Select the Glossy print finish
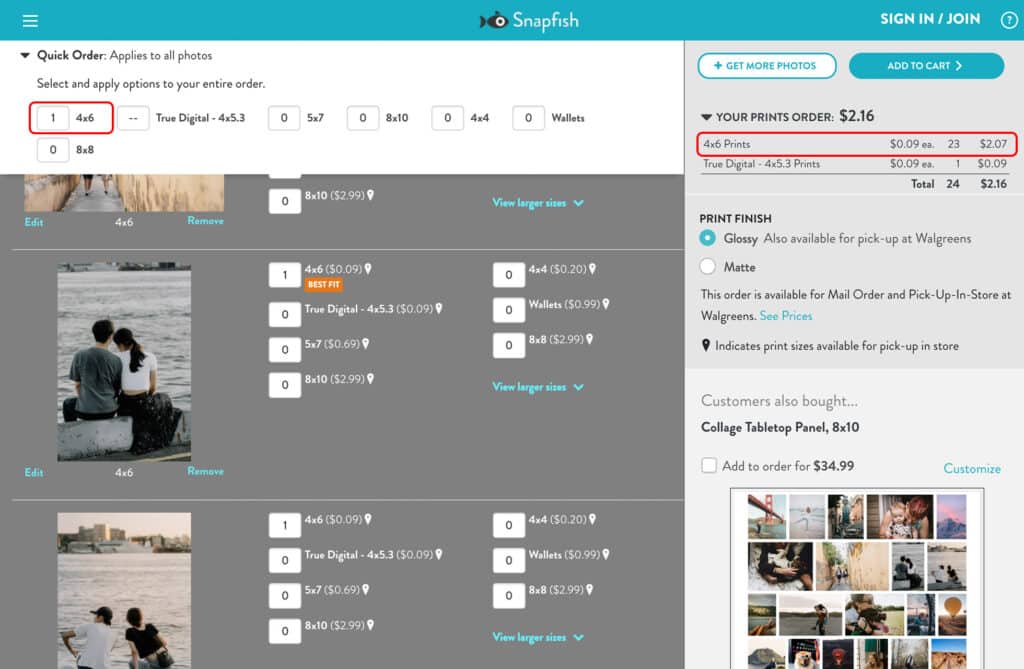 pos(708,238)
